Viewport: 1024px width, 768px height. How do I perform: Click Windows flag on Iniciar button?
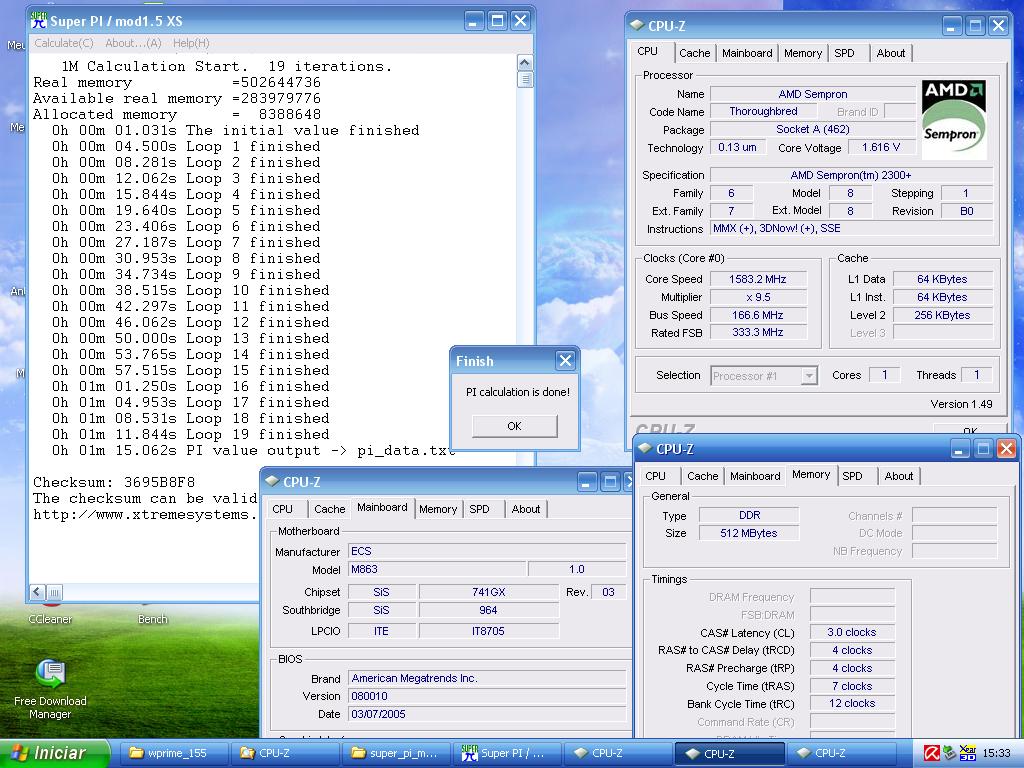click(x=20, y=753)
